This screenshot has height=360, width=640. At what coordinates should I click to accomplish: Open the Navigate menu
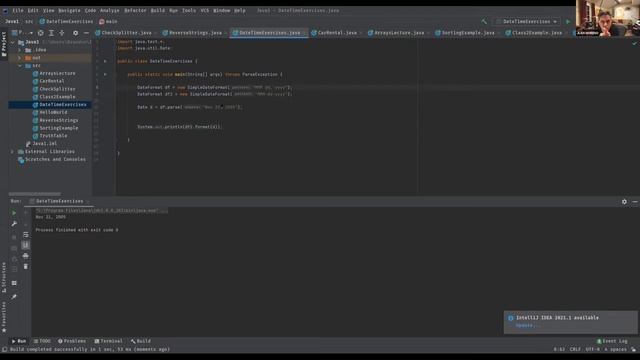[x=69, y=11]
